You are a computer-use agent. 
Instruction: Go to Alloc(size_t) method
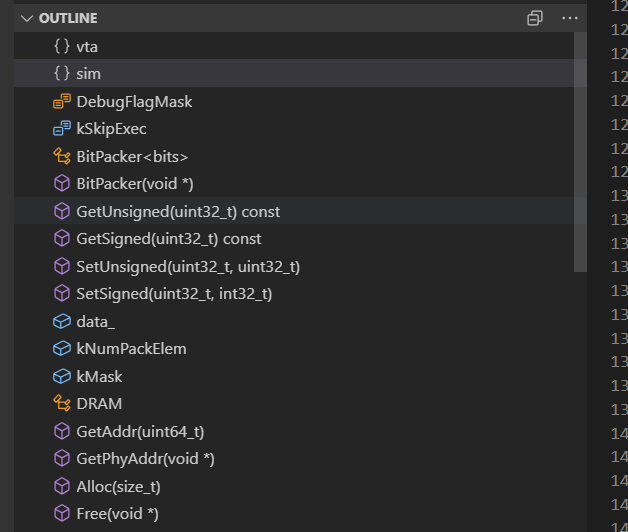[x=294, y=486]
